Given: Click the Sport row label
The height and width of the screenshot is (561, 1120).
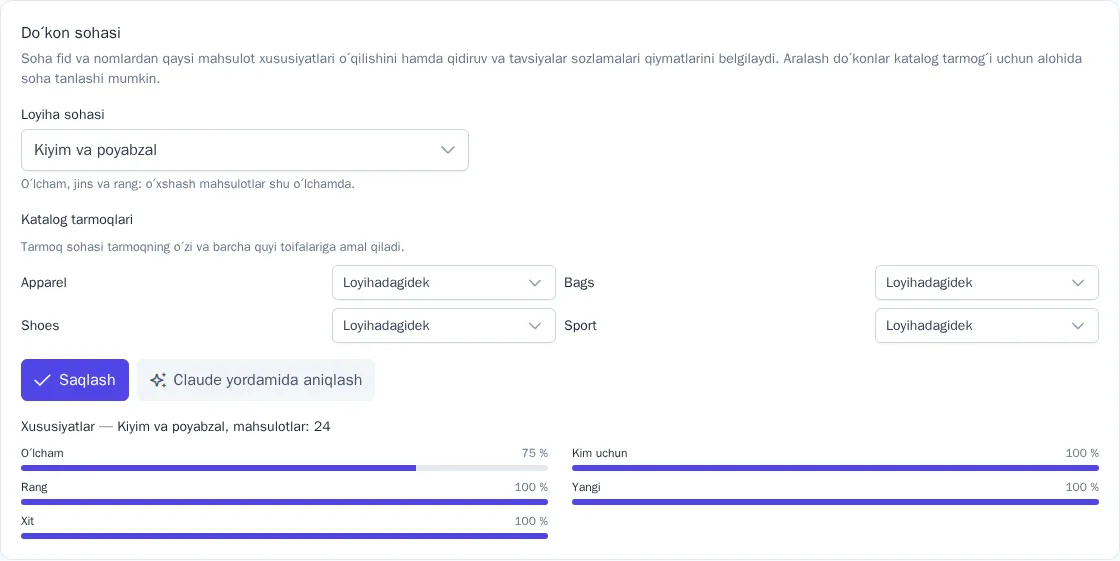Looking at the screenshot, I should point(581,325).
